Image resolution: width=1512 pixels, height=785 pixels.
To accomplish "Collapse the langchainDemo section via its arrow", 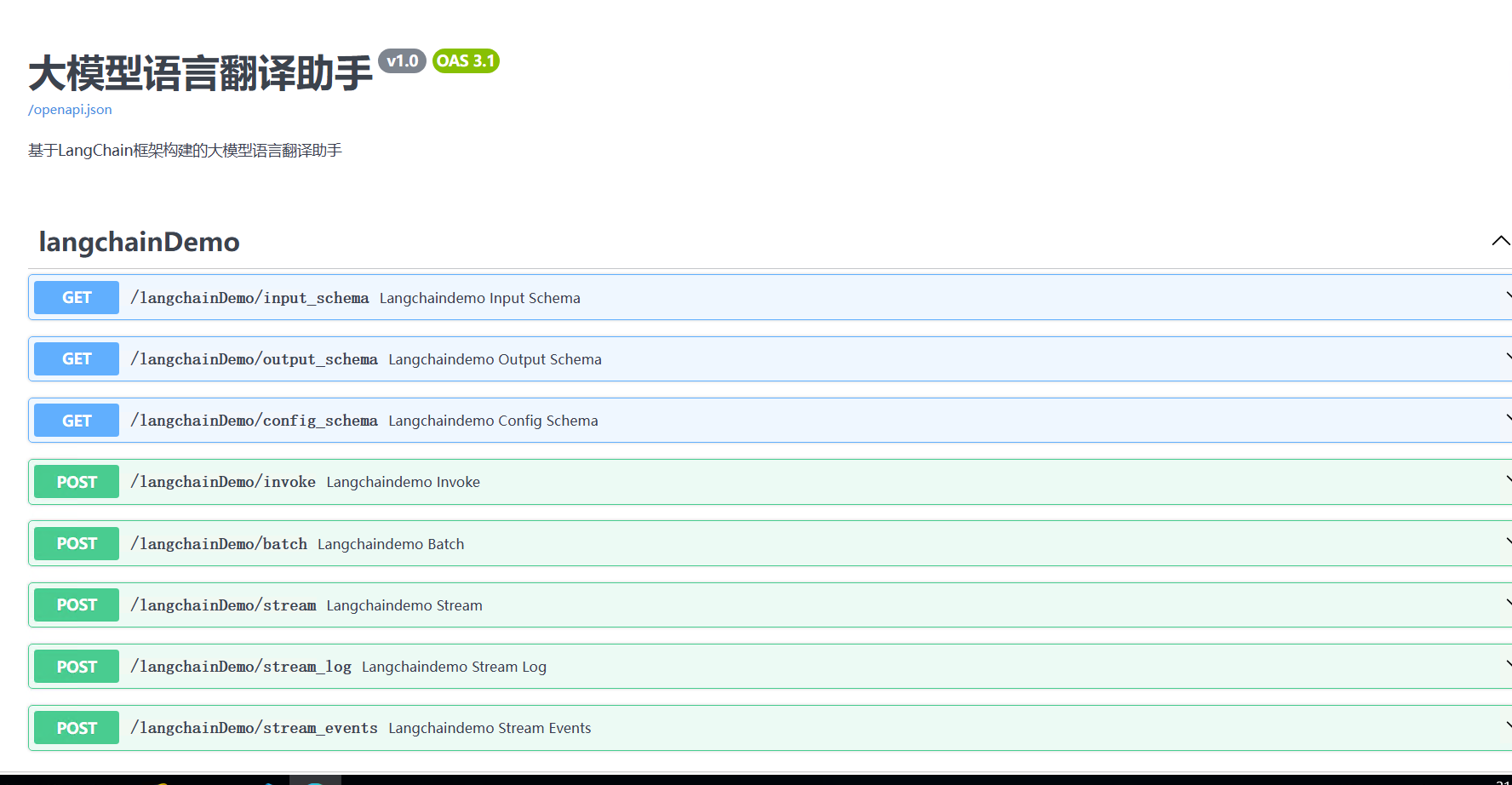I will point(1501,241).
